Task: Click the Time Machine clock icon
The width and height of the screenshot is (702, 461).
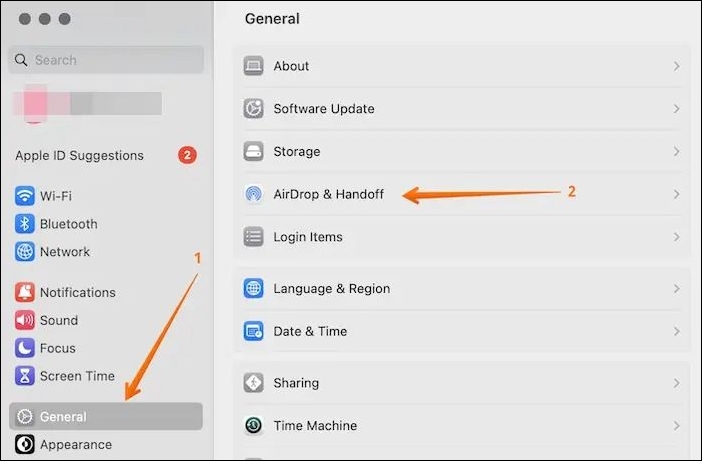Action: (253, 425)
